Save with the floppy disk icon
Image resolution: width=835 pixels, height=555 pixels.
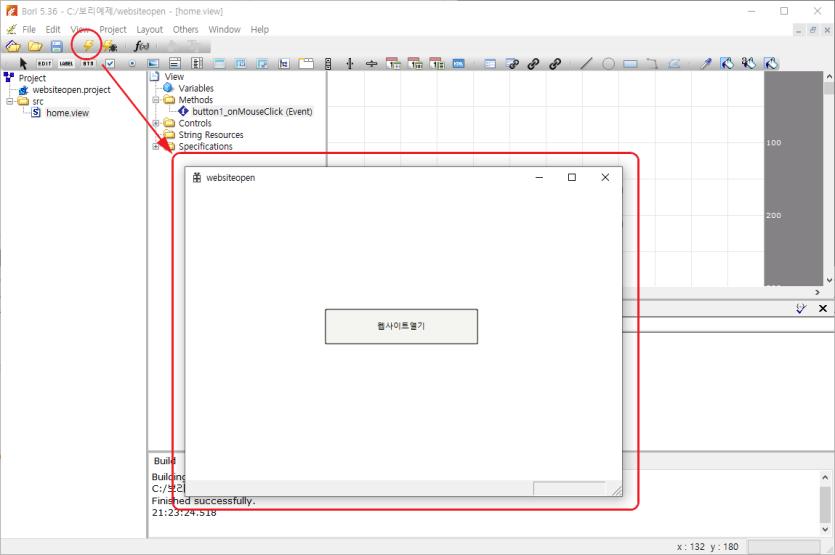57,46
